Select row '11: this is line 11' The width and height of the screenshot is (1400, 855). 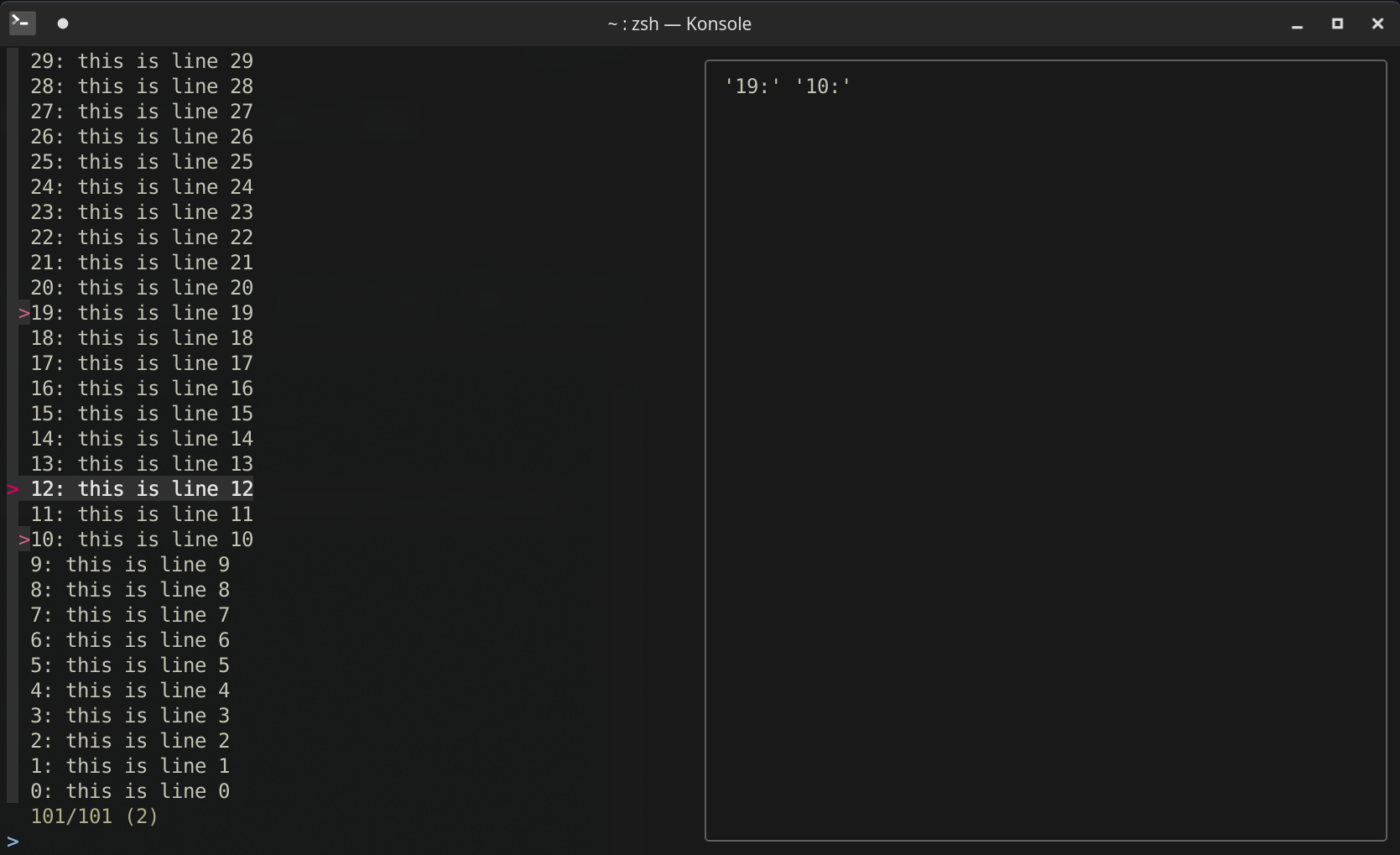142,514
